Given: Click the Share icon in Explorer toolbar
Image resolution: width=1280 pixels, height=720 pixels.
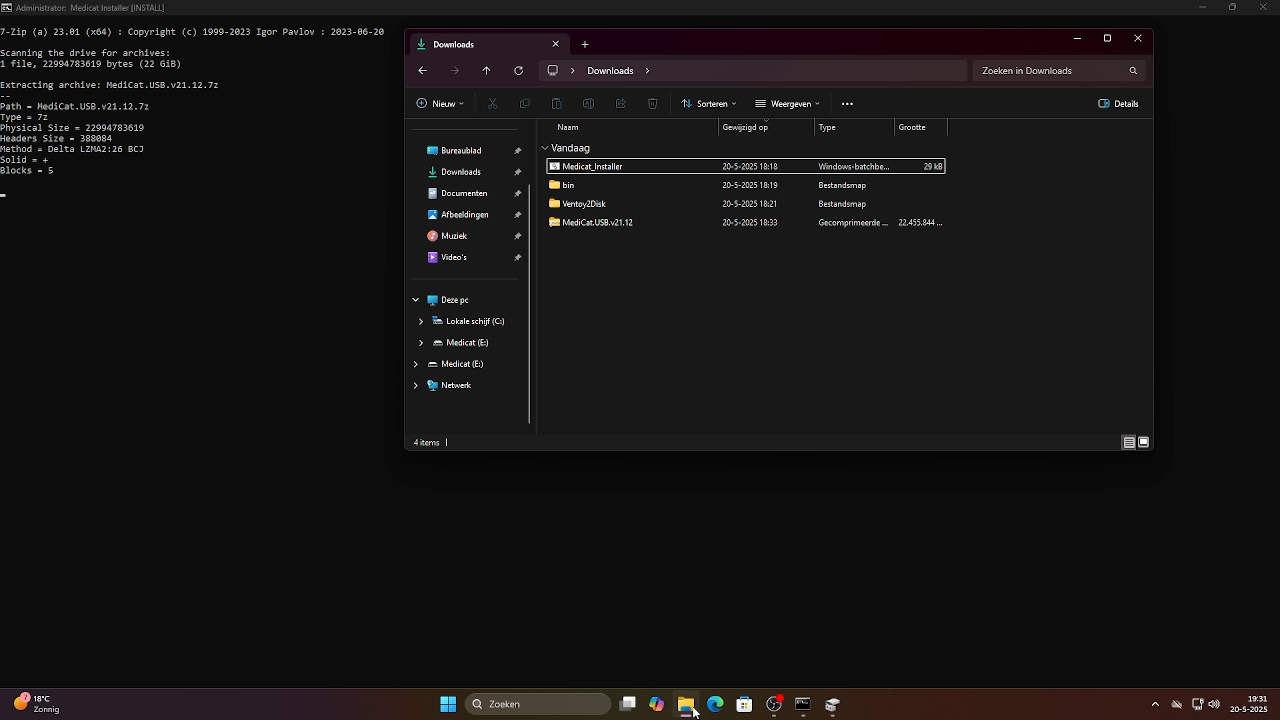Looking at the screenshot, I should click(620, 104).
